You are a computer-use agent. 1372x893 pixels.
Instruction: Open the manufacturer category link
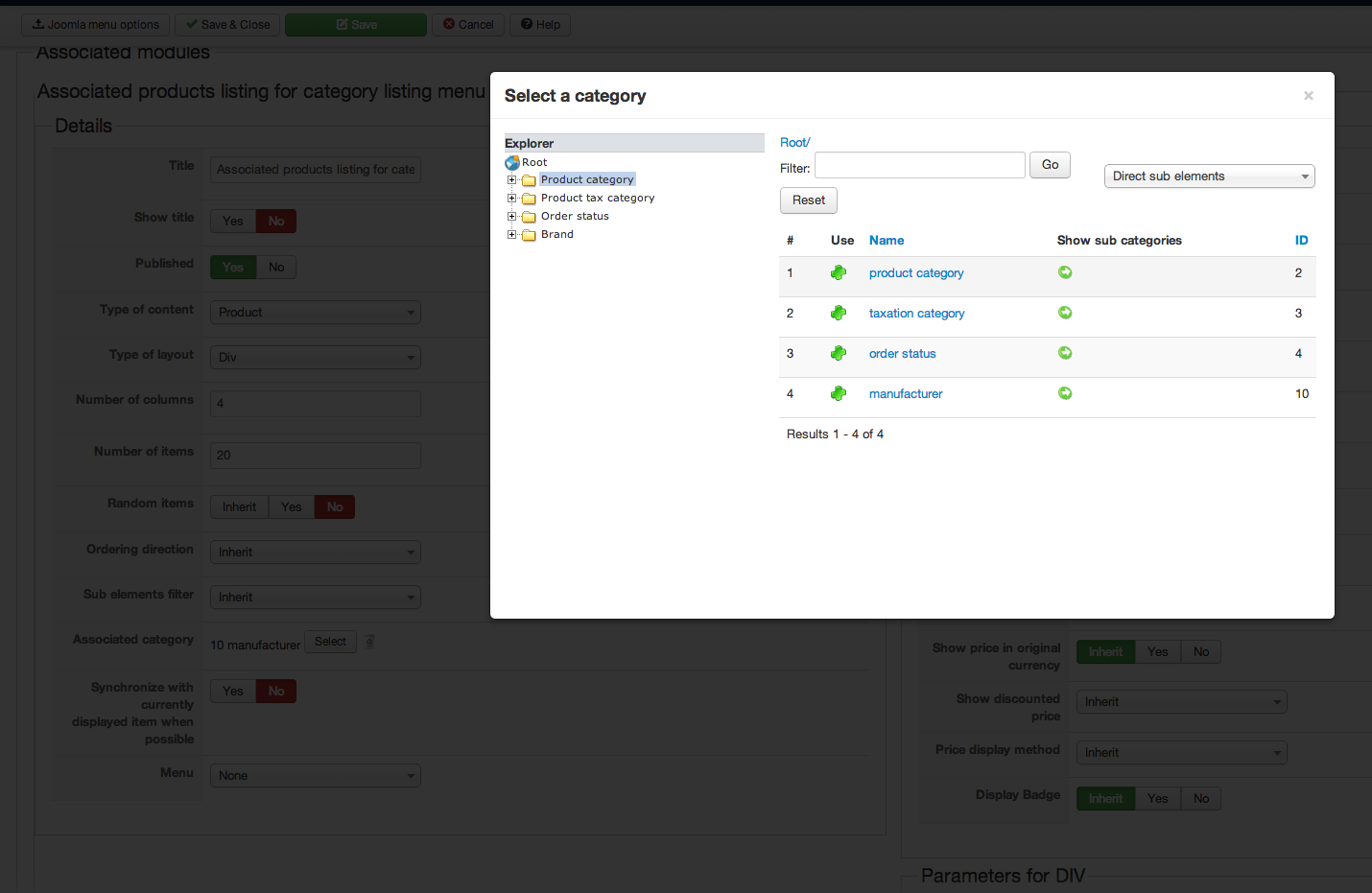(x=906, y=394)
